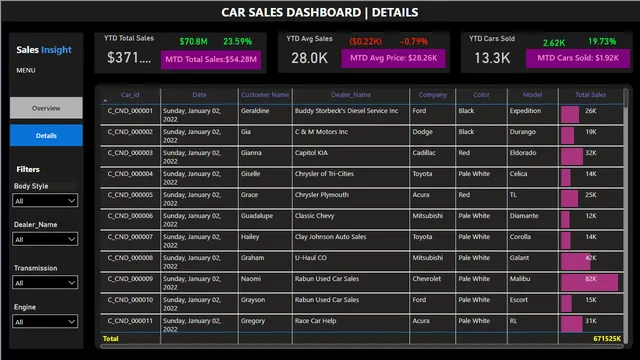Viewport: 640px width, 360px height.
Task: Select the YTD Cars Sold 13.3K value
Action: click(x=492, y=58)
